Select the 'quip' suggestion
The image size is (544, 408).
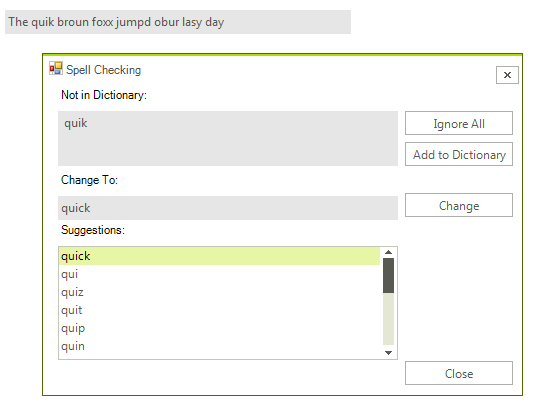(x=219, y=328)
